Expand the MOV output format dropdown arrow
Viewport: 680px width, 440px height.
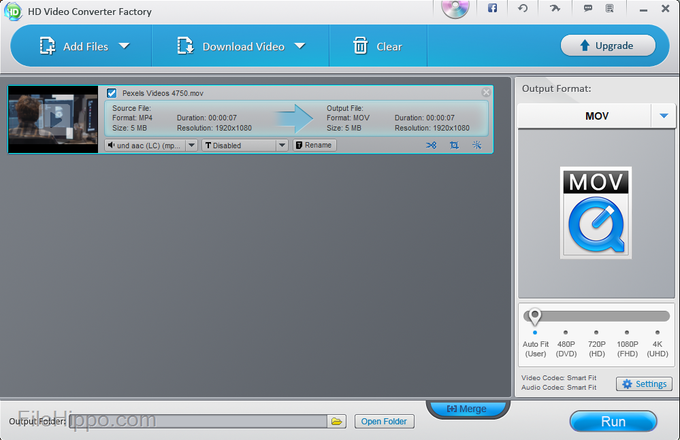coord(664,116)
